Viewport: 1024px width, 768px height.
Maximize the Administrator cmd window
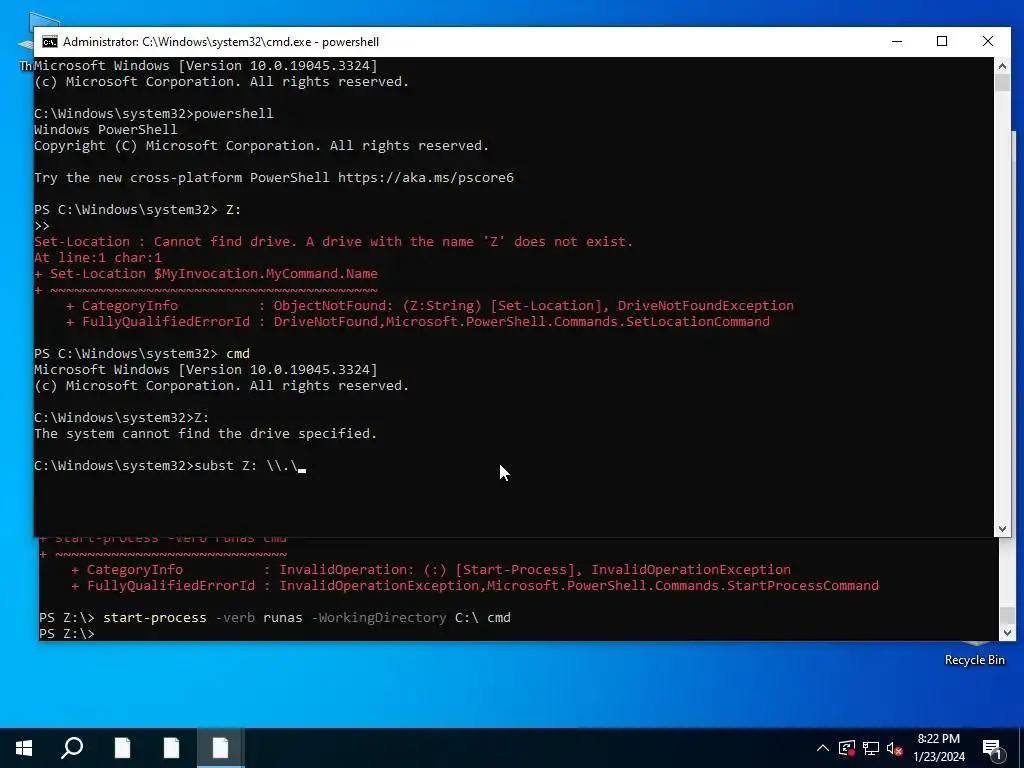click(x=942, y=41)
